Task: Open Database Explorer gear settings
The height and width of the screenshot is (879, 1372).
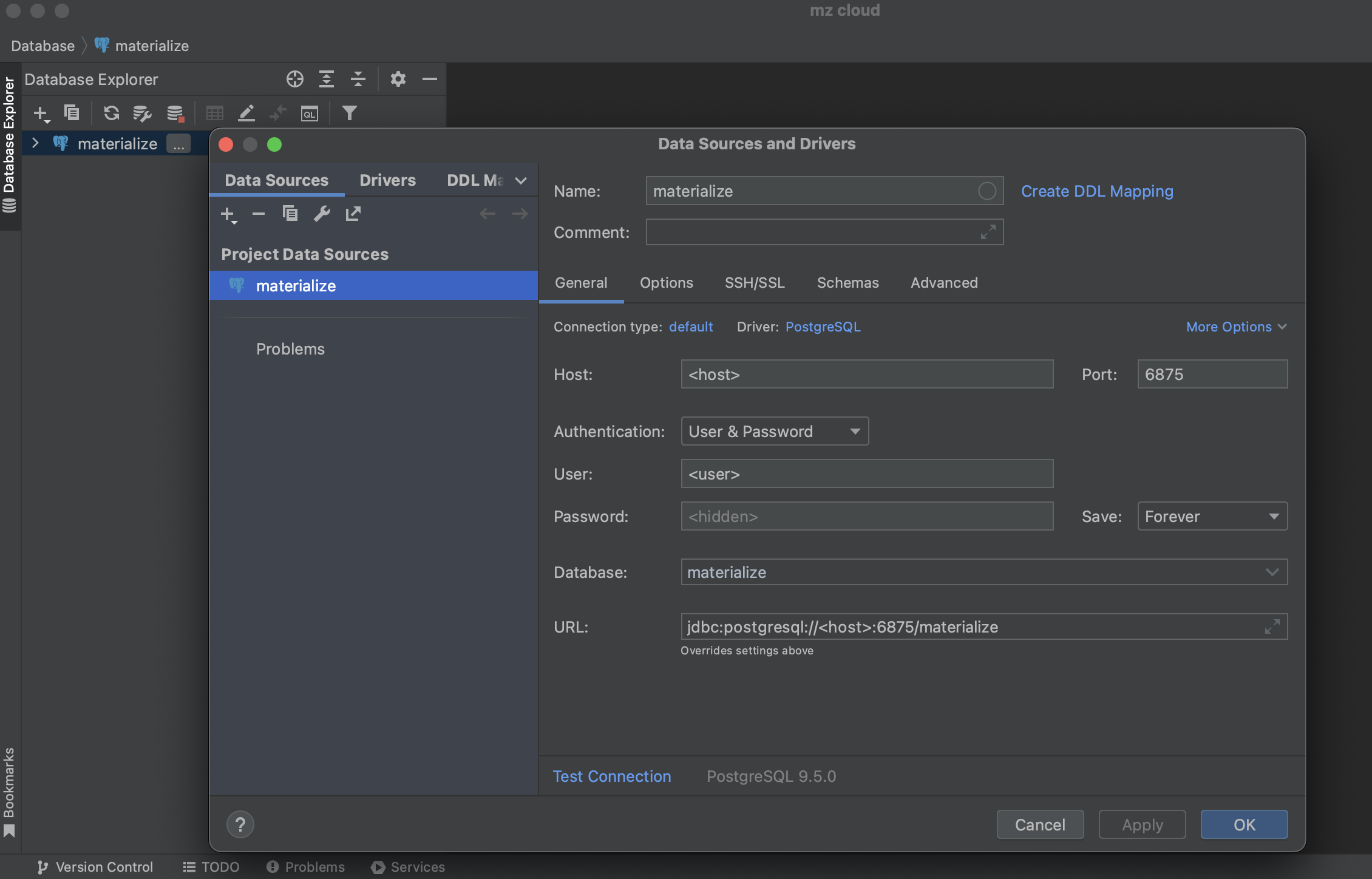Action: 398,79
